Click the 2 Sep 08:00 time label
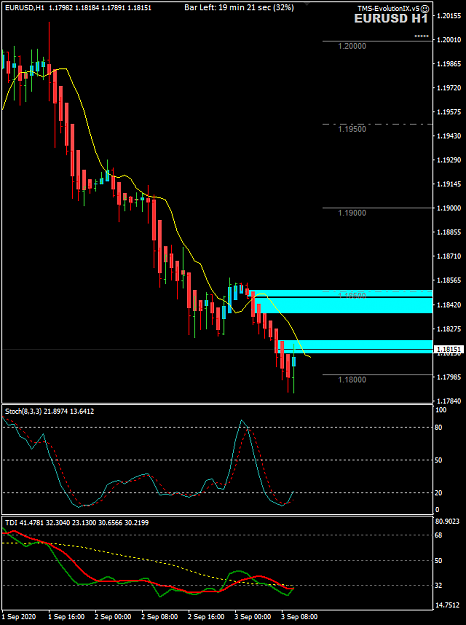466x625 pixels. [x=160, y=617]
